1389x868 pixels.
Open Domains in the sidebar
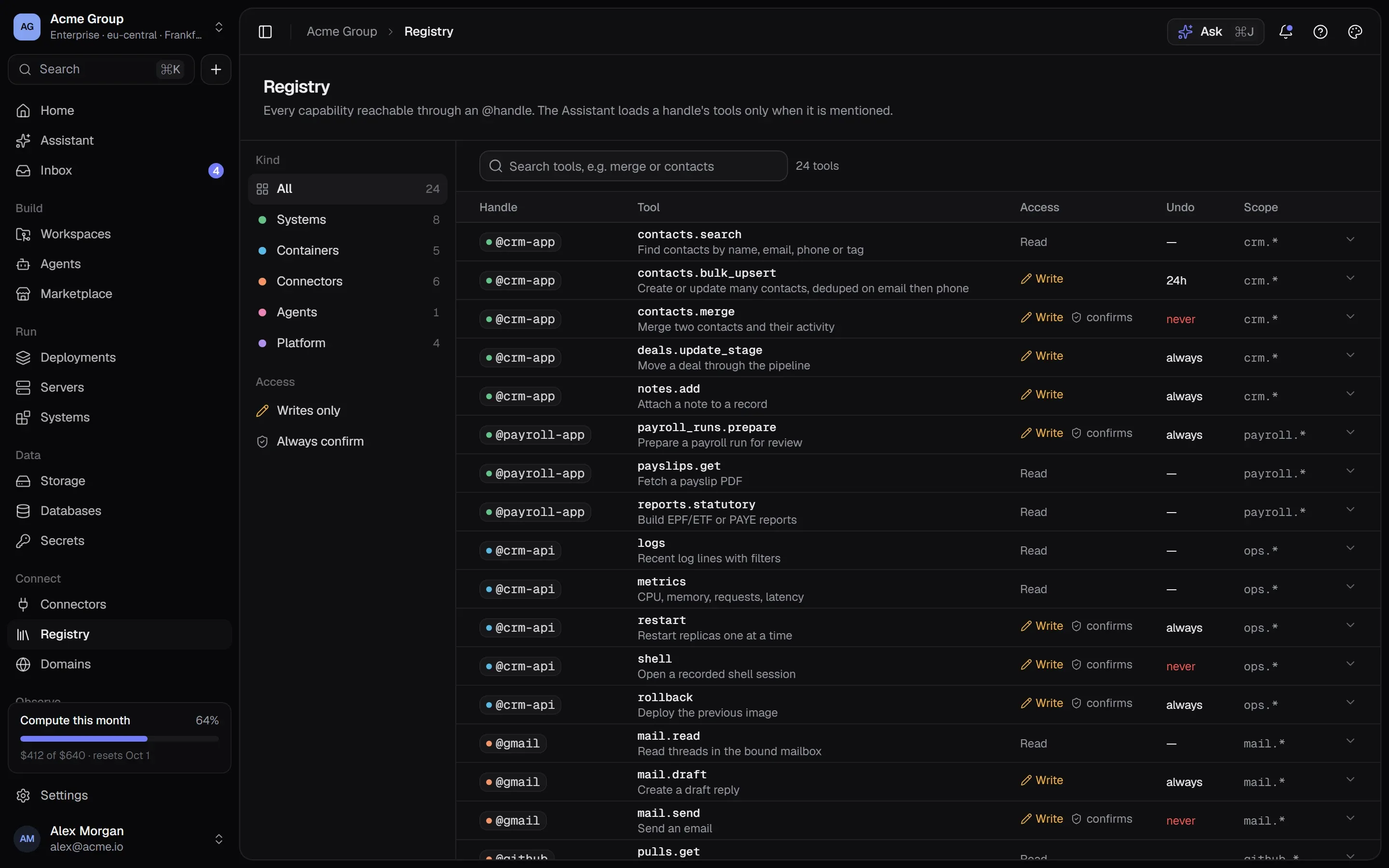tap(120, 664)
